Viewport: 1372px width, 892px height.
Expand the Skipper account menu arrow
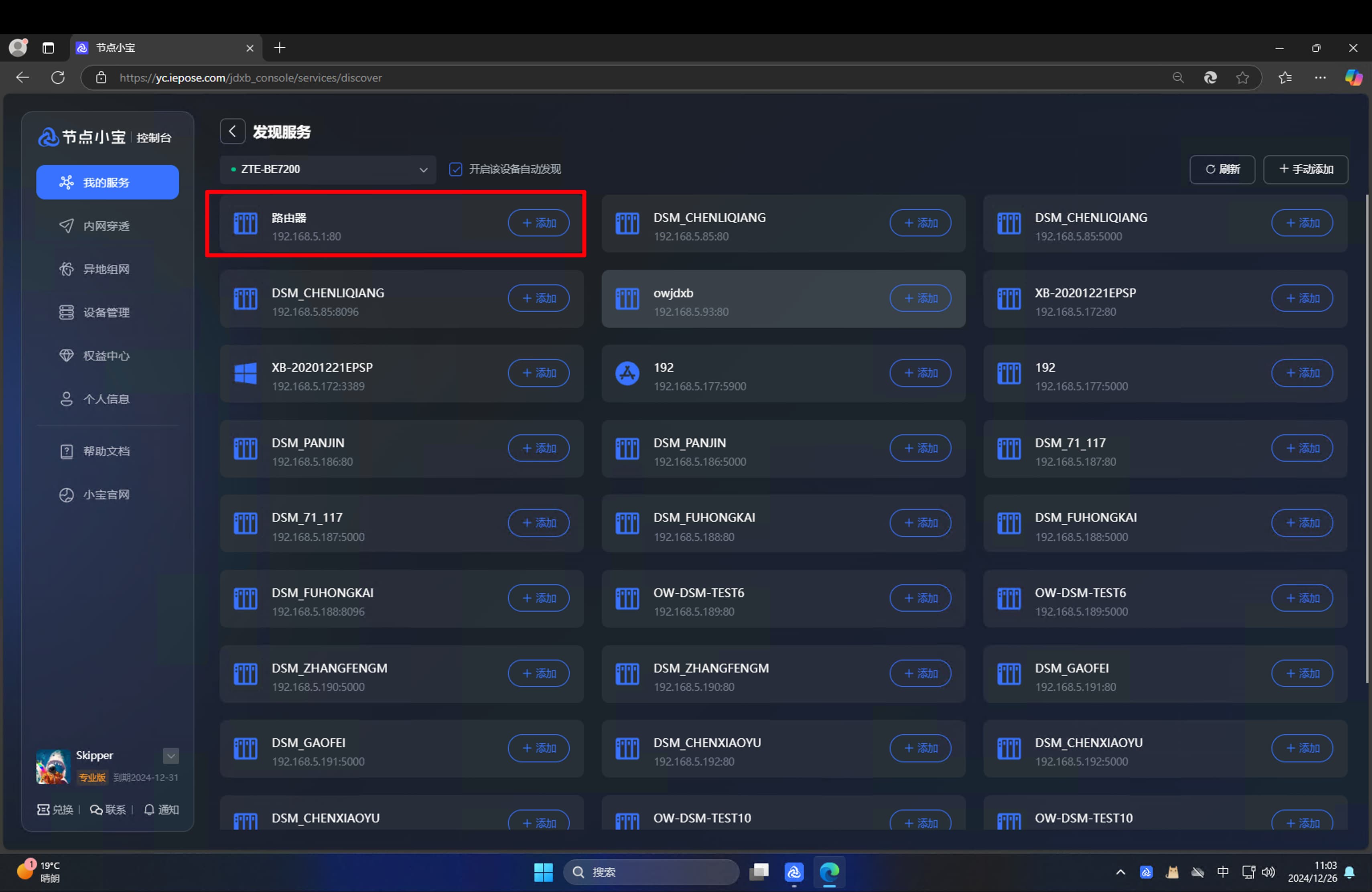coord(170,756)
